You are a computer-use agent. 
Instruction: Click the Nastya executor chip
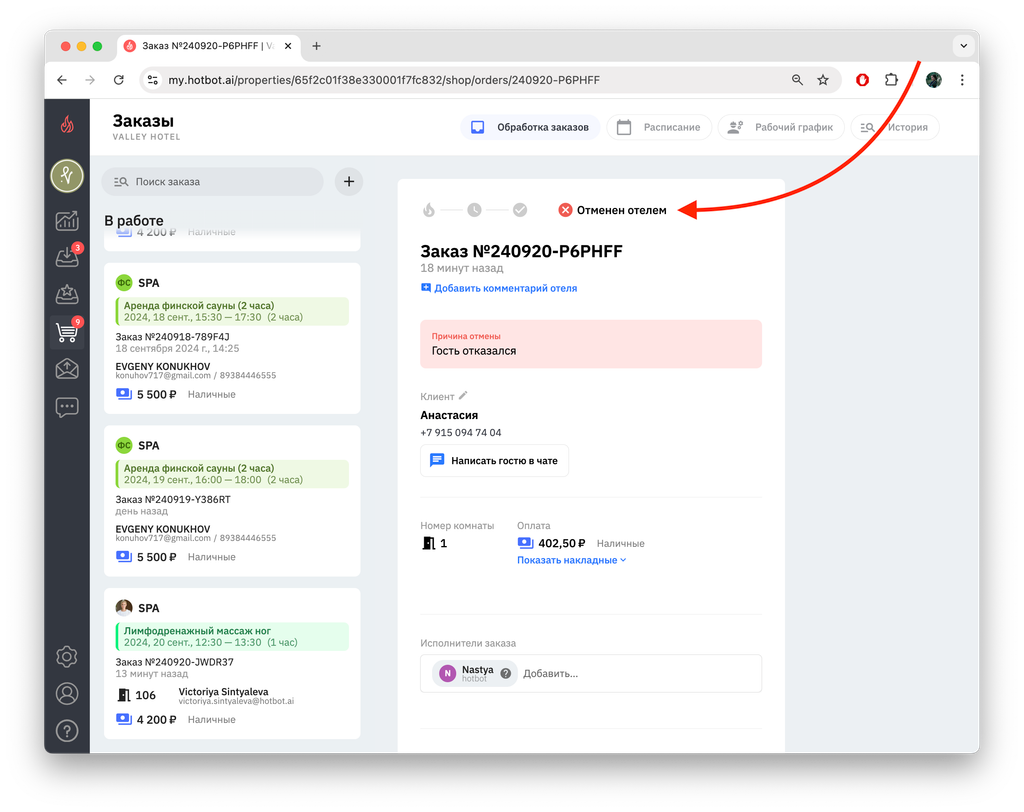pos(475,674)
